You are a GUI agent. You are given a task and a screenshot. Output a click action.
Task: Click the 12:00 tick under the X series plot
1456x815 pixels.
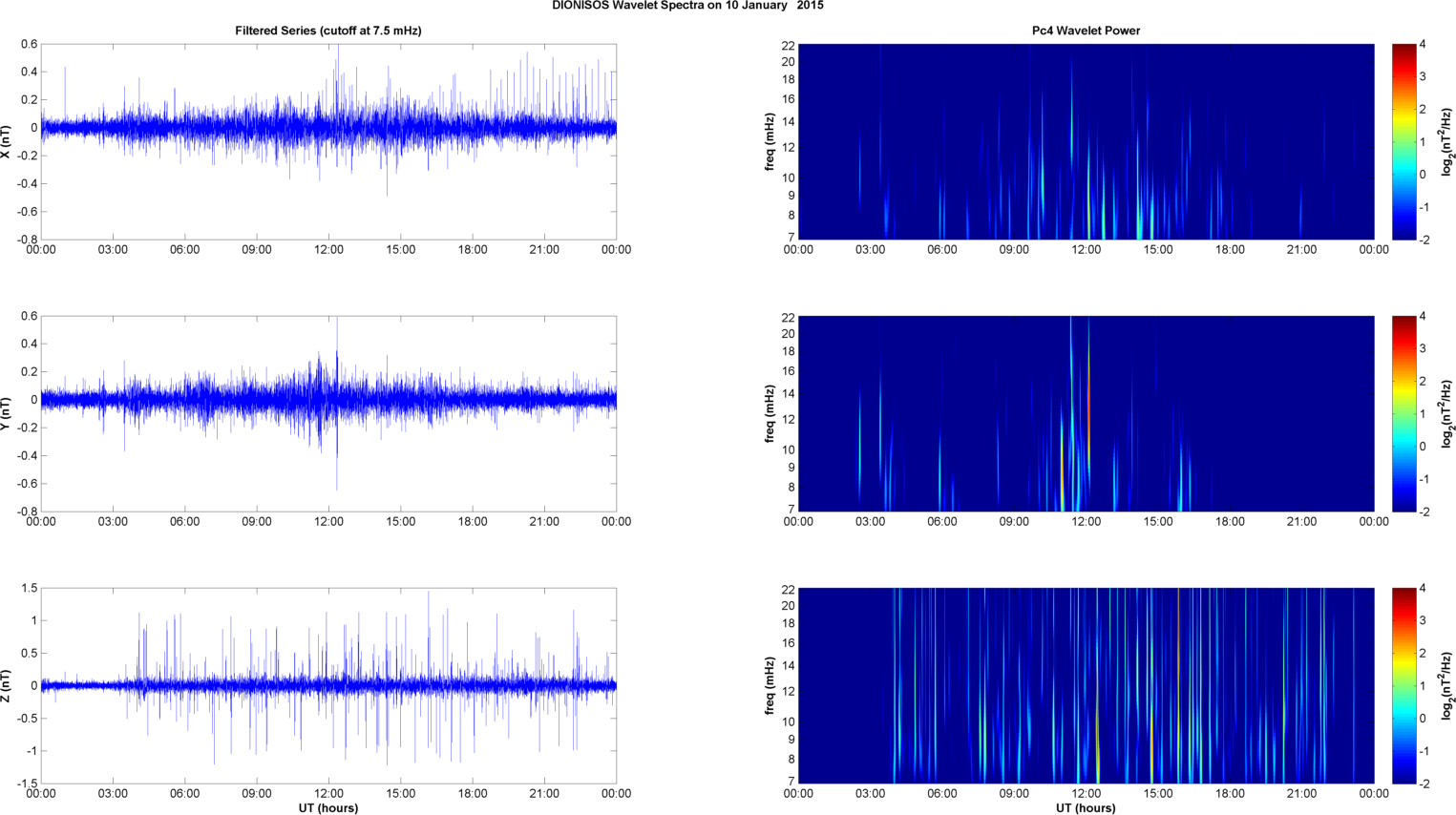328,250
